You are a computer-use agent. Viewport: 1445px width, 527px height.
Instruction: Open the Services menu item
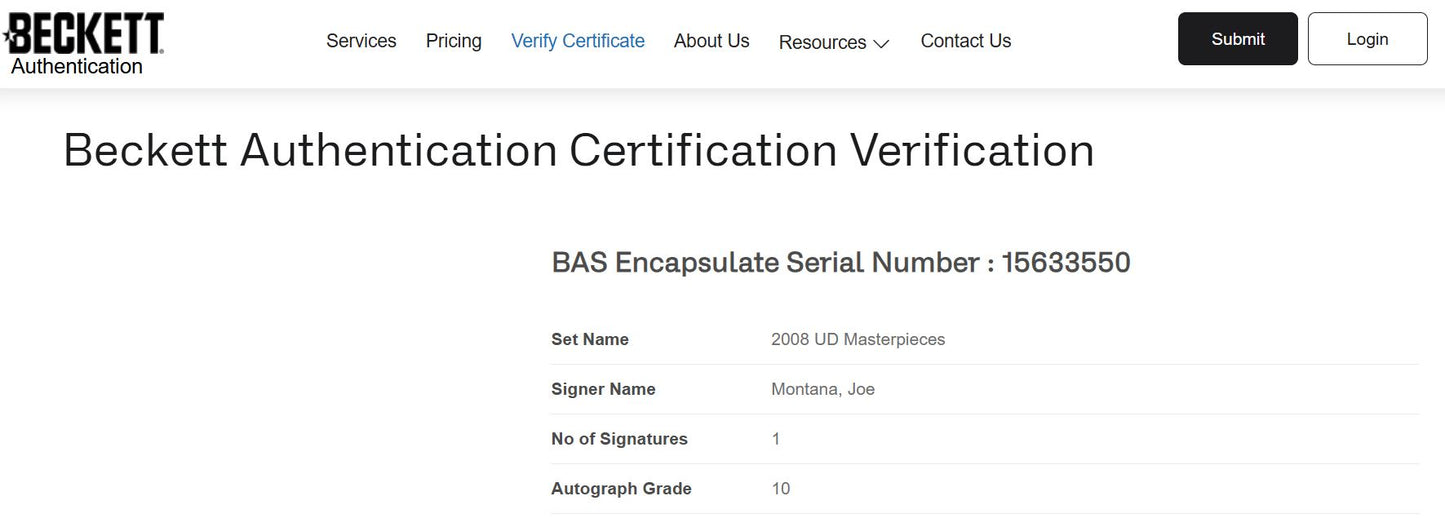coord(361,41)
